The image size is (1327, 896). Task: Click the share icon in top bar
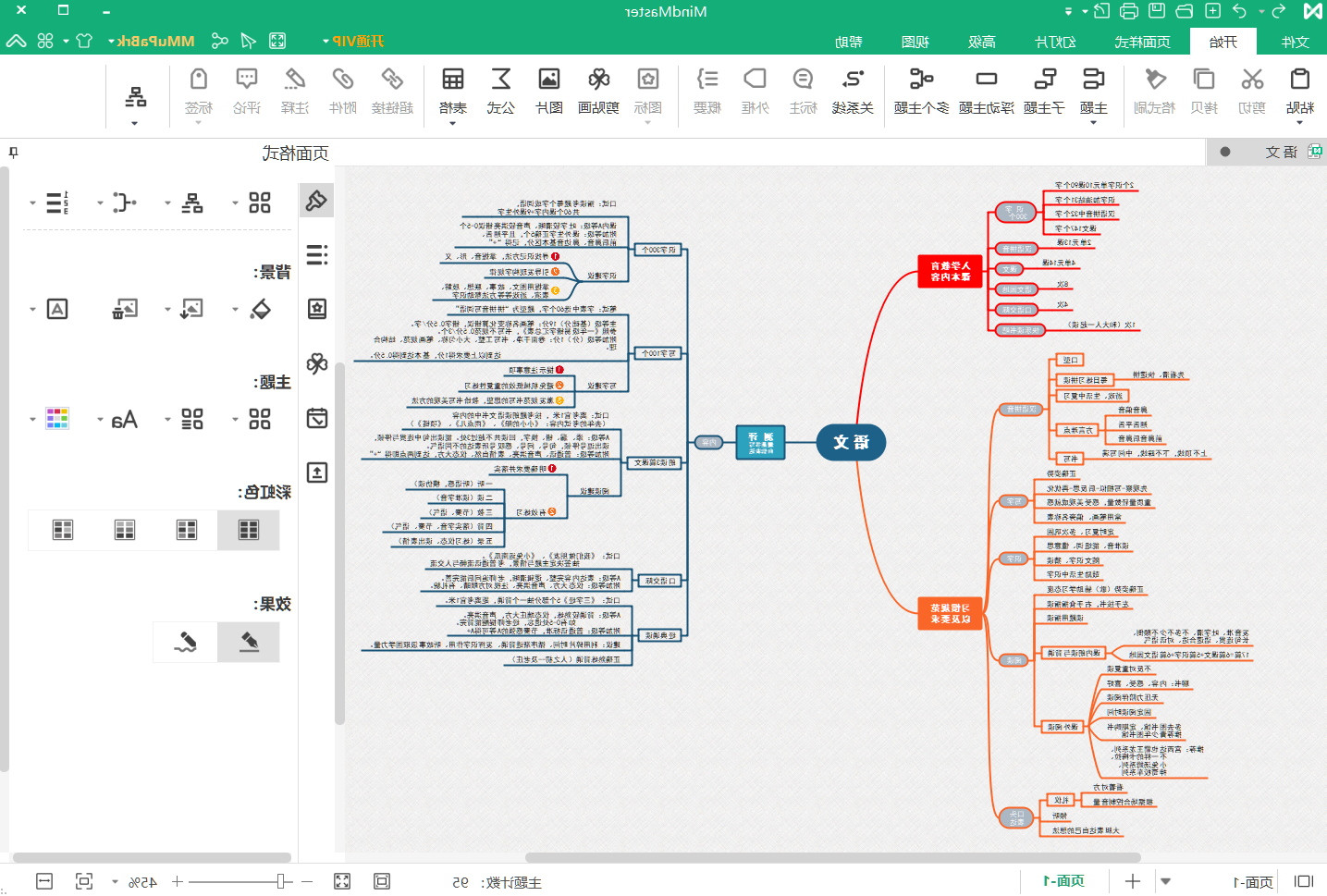click(219, 41)
